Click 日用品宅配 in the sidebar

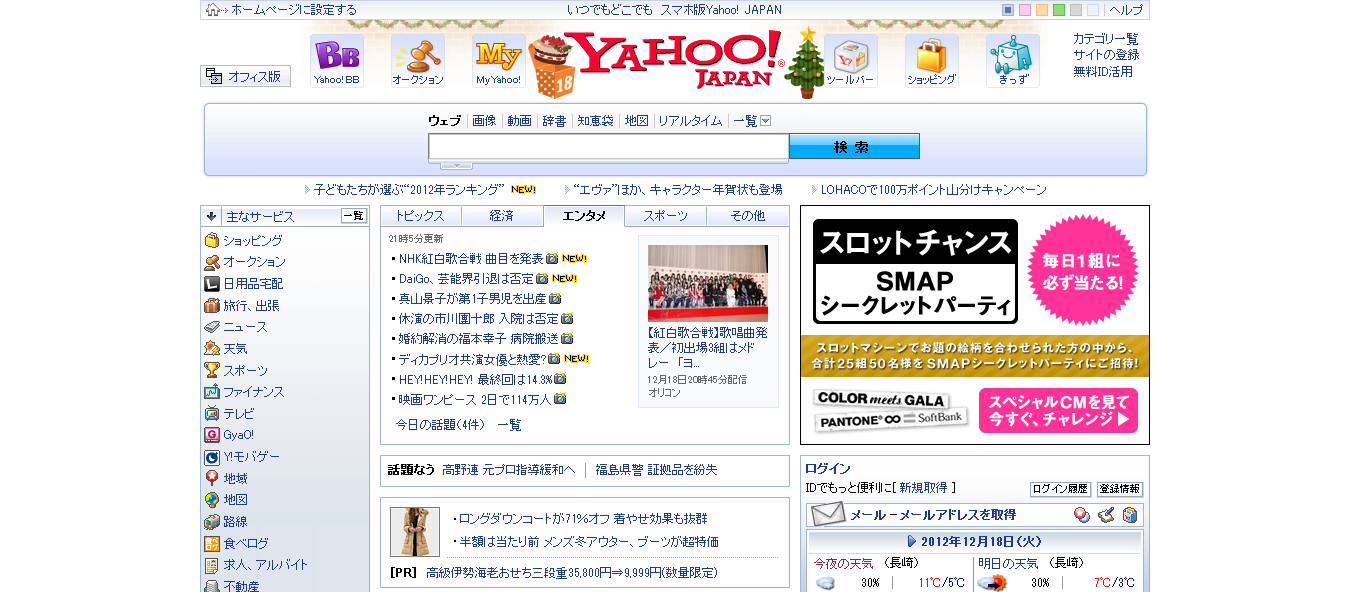tap(253, 284)
